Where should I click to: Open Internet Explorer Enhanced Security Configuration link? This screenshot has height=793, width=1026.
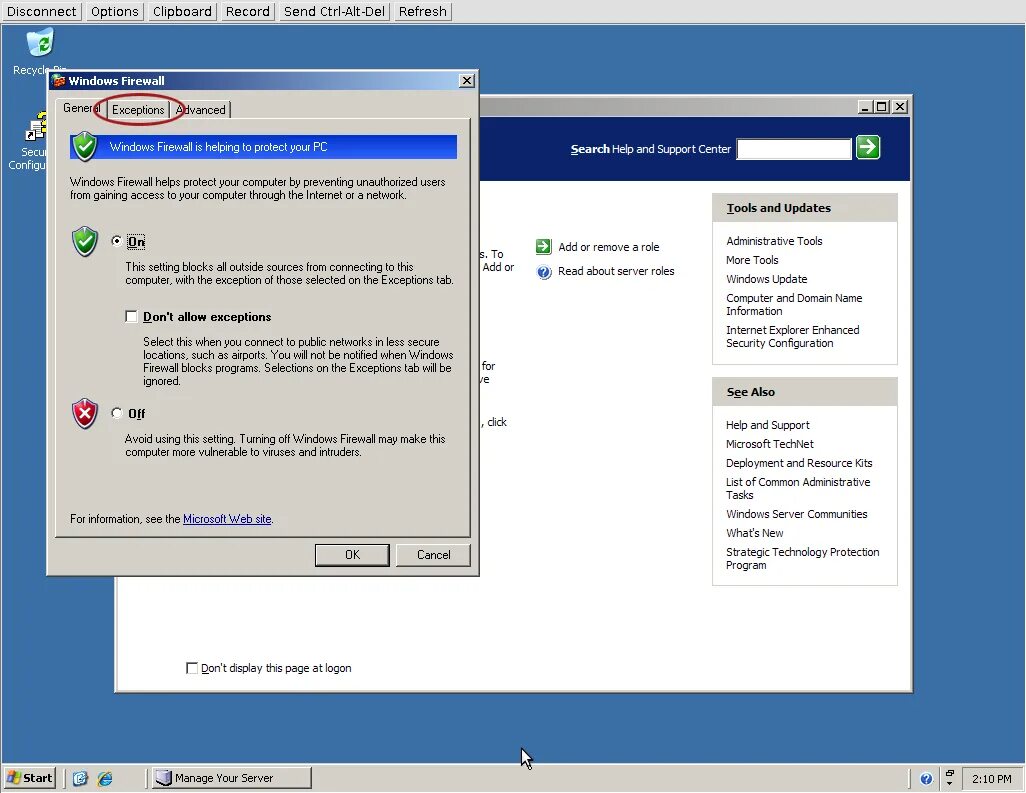click(792, 336)
